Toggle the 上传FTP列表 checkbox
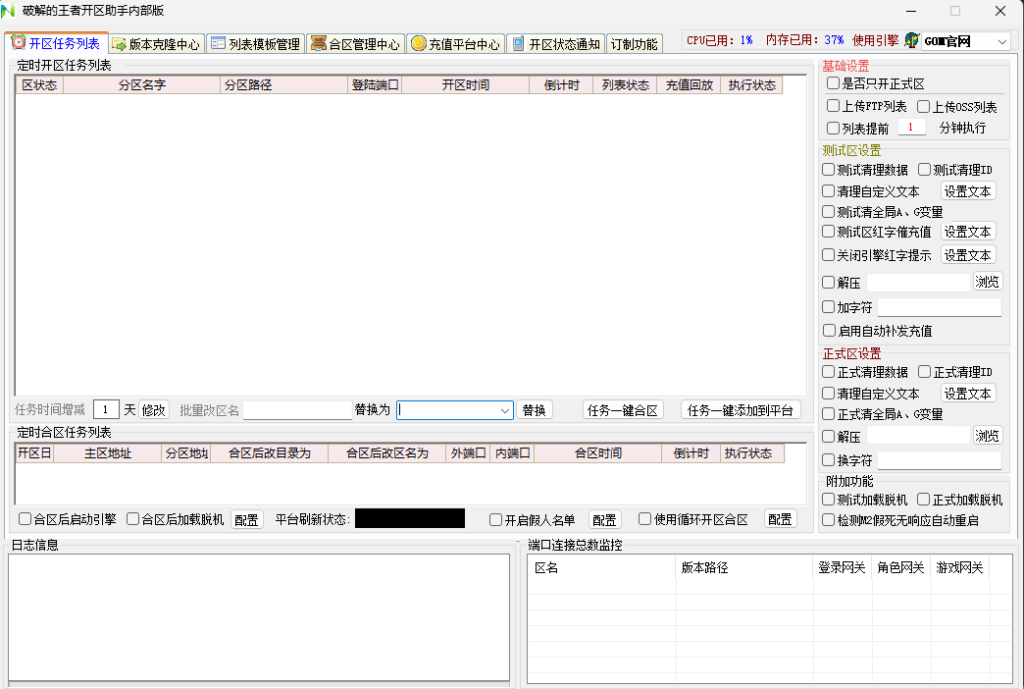1024x689 pixels. point(833,106)
